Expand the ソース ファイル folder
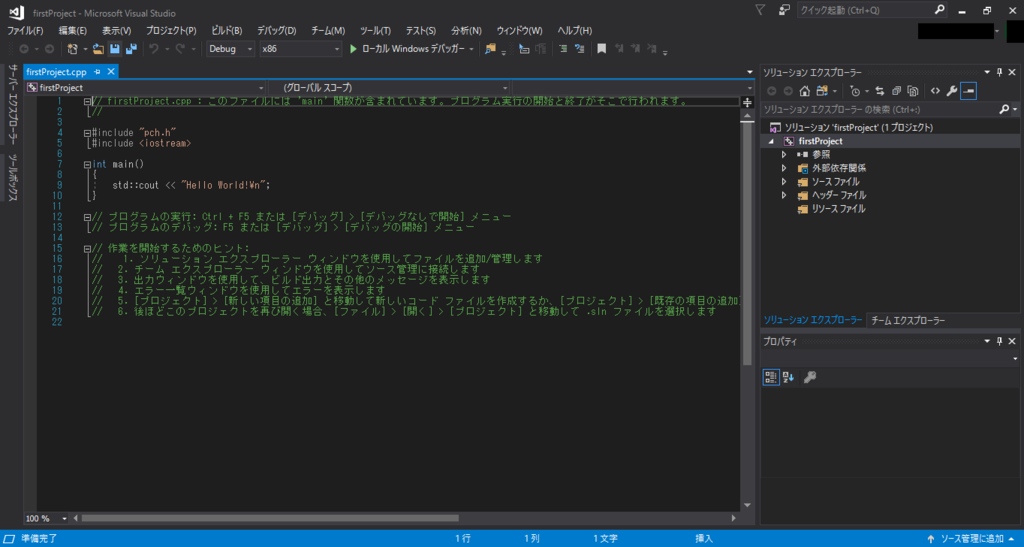 pyautogui.click(x=784, y=182)
